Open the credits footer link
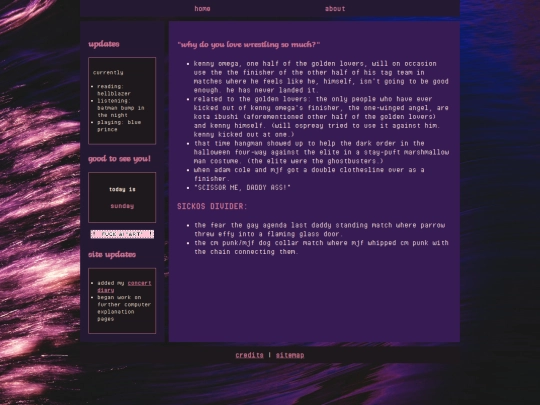Screen dimensions: 540x405 [x=249, y=355]
